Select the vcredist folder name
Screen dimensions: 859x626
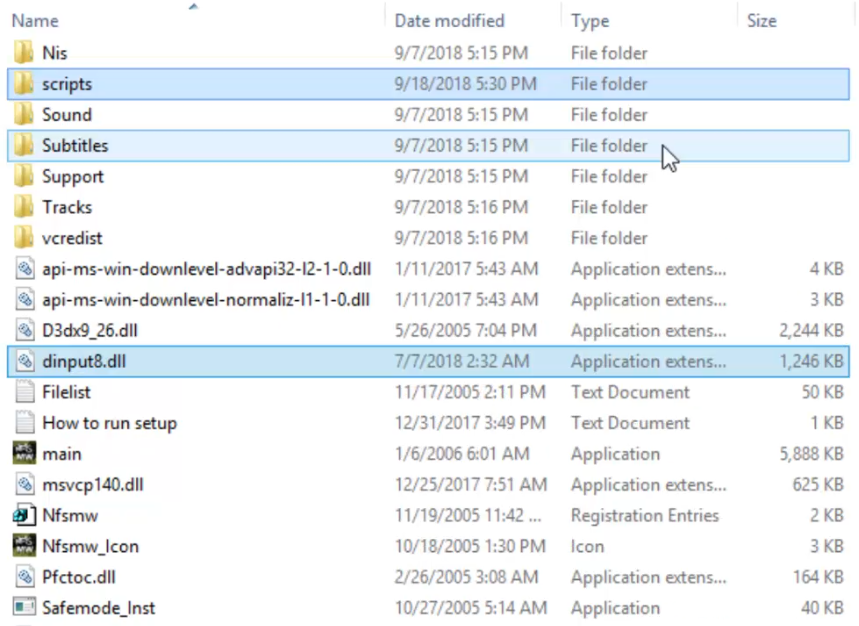pyautogui.click(x=72, y=238)
